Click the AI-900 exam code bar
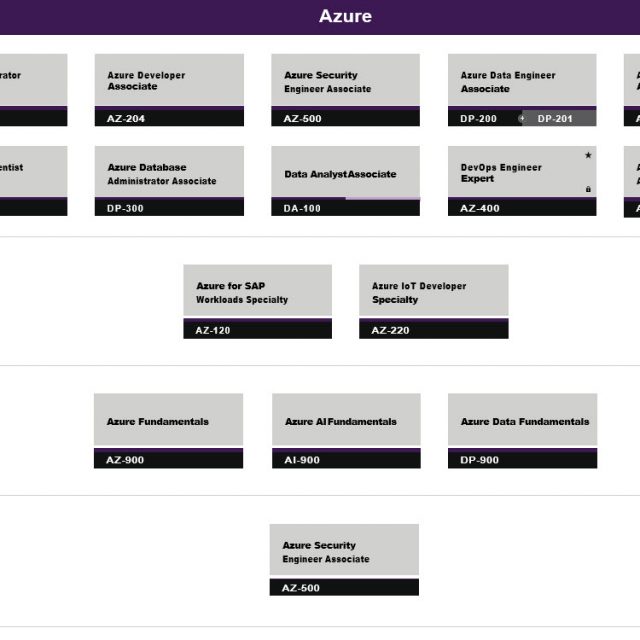Screen dimensions: 640x640 (x=345, y=460)
